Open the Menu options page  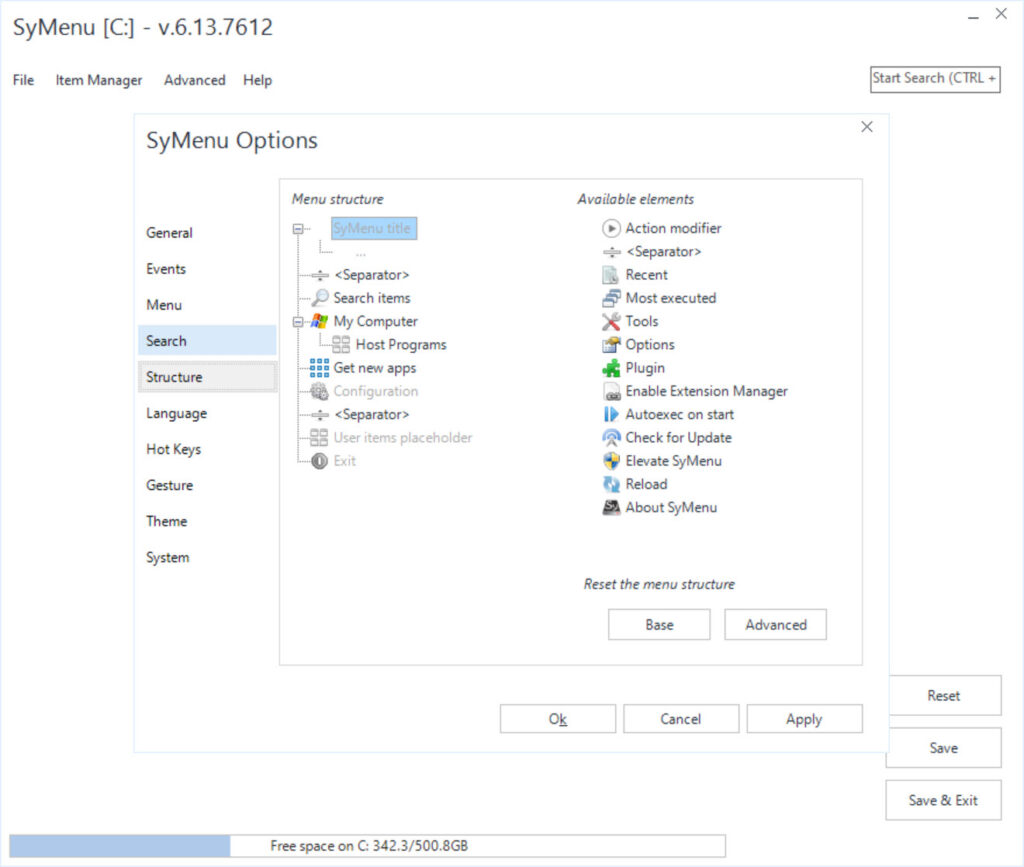208,304
